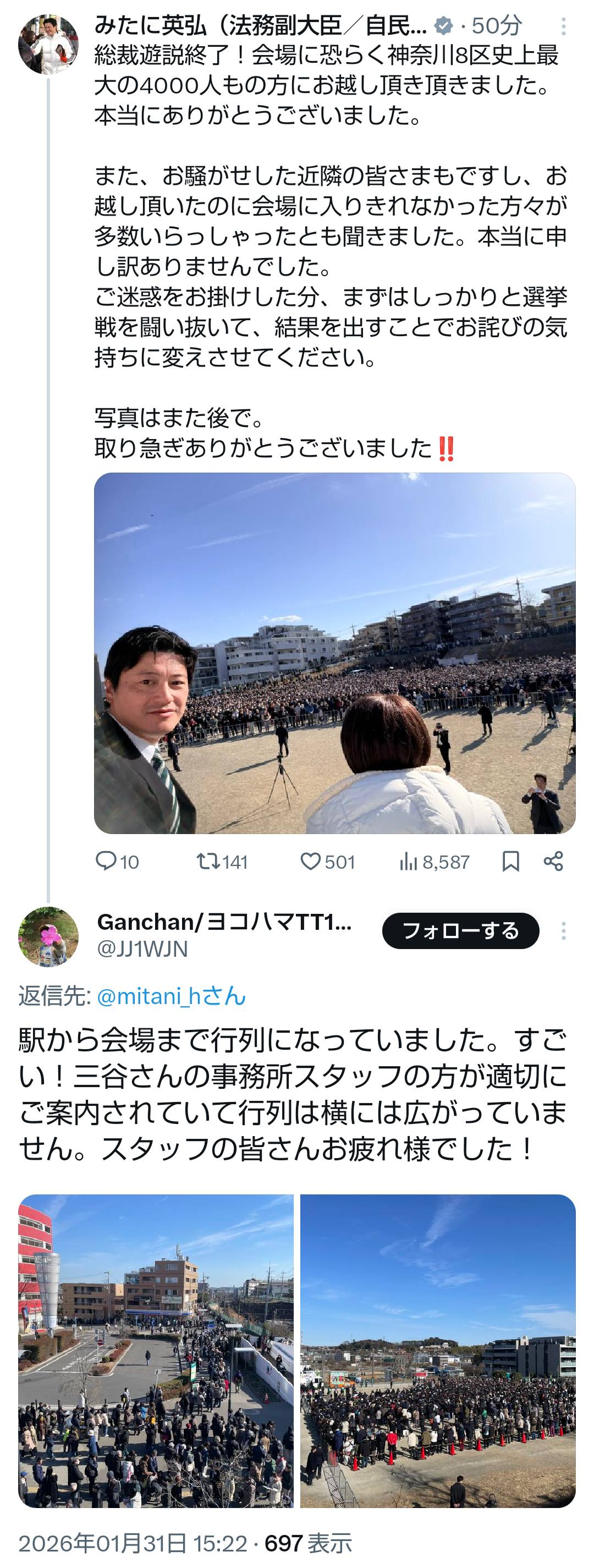Open the reply icon showing 10 comments
Screen dimensions: 594x1568
click(106, 860)
